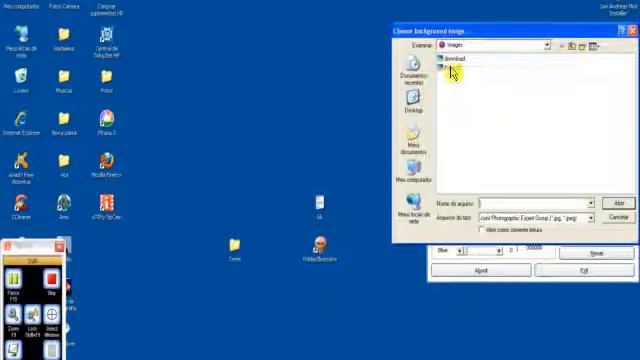The height and width of the screenshot is (360, 640).
Task: Open Documentos recentes in dialog sidebar
Action: (413, 70)
